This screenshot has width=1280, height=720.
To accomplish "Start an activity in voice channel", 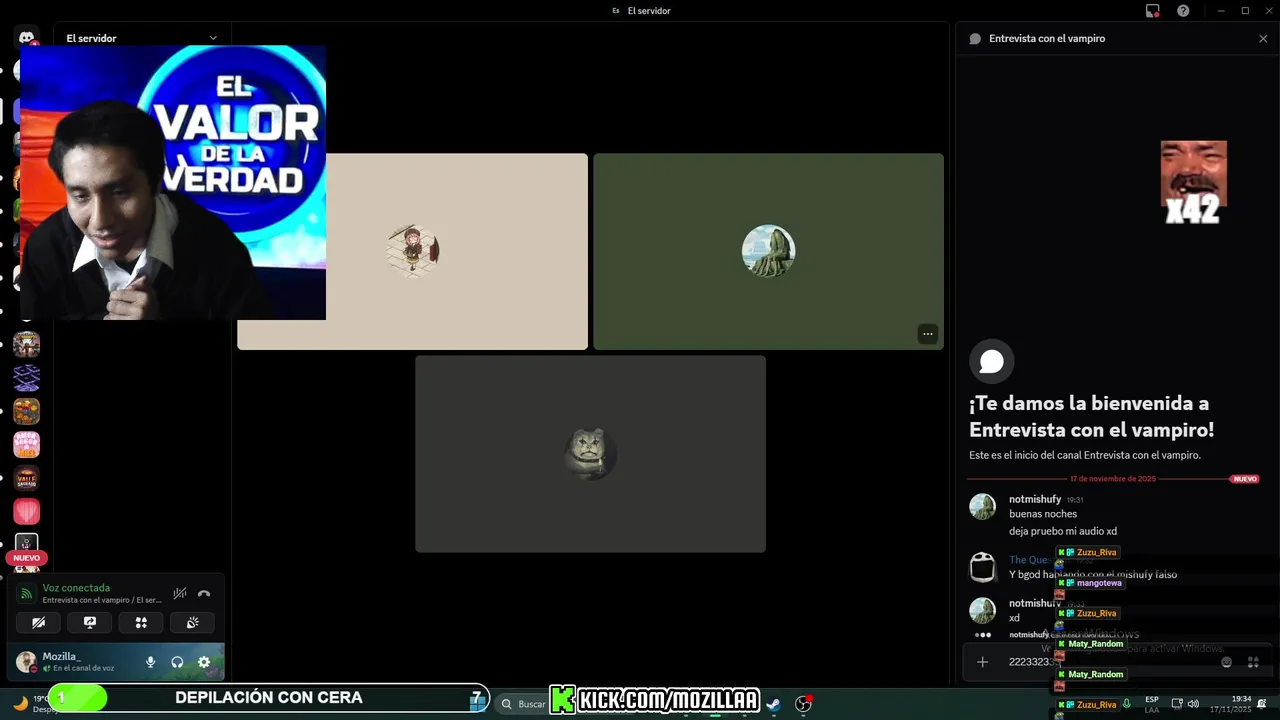I will coord(141,622).
